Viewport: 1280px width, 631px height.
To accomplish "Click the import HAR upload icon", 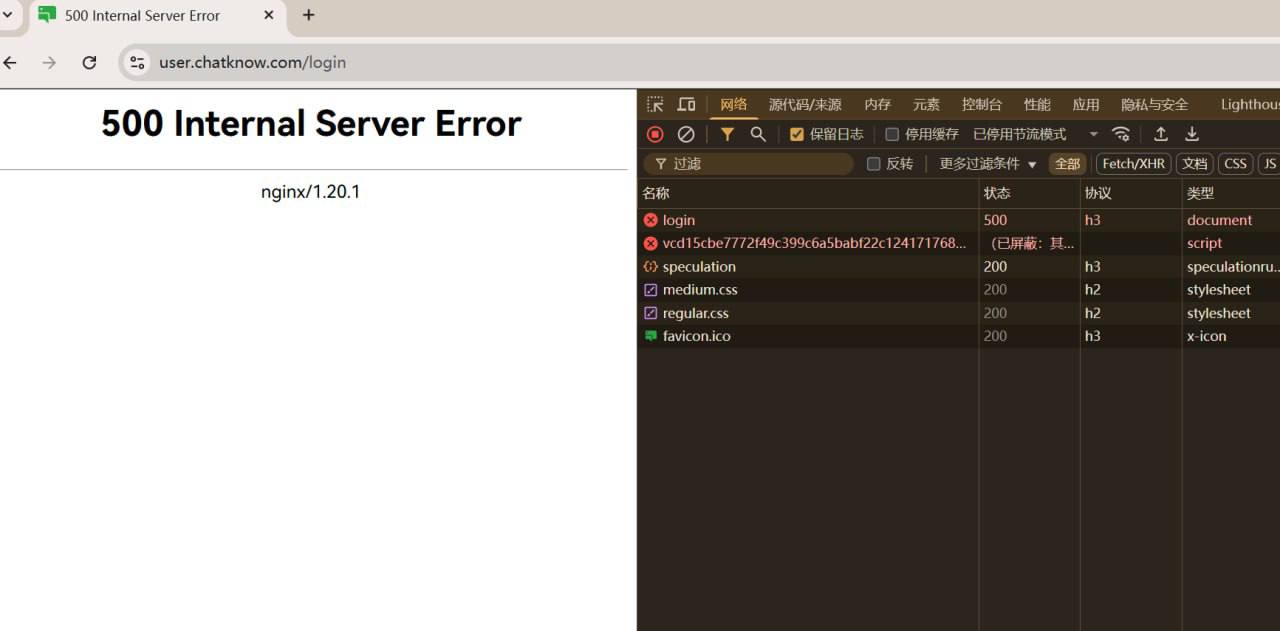I will [1161, 134].
